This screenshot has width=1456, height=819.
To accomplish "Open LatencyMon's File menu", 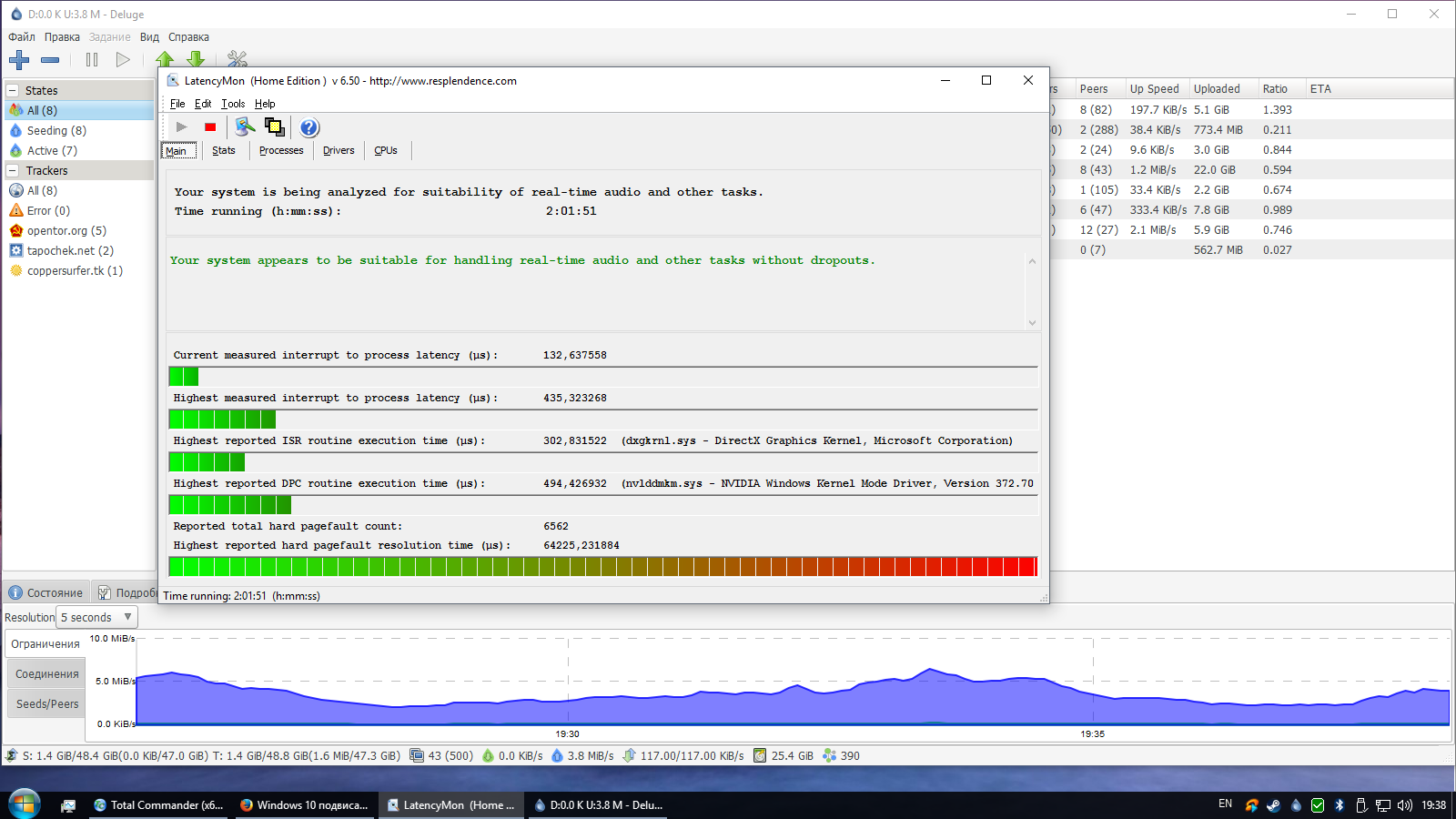I will click(x=177, y=104).
